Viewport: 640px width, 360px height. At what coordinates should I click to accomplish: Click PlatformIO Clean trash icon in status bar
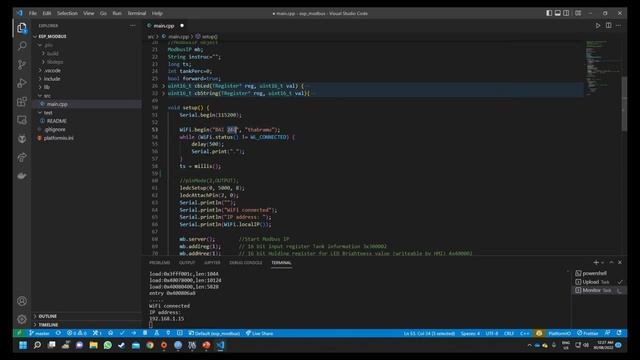[x=145, y=333]
